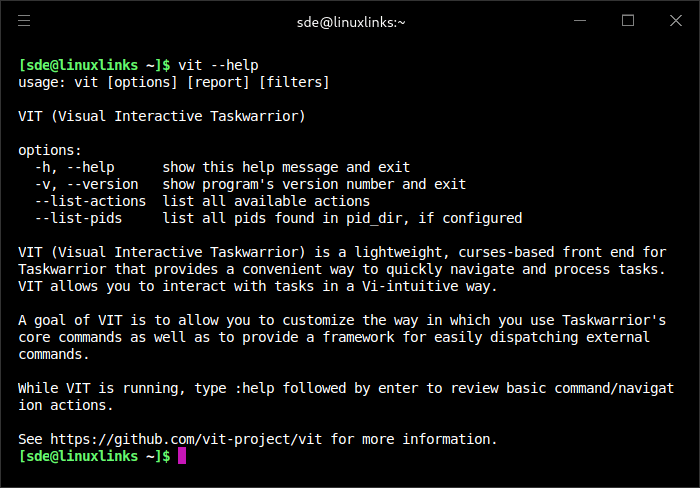Click the 'VIT (Visual Interactive Taskwarrior)' heading
700x488 pixels.
click(x=162, y=117)
